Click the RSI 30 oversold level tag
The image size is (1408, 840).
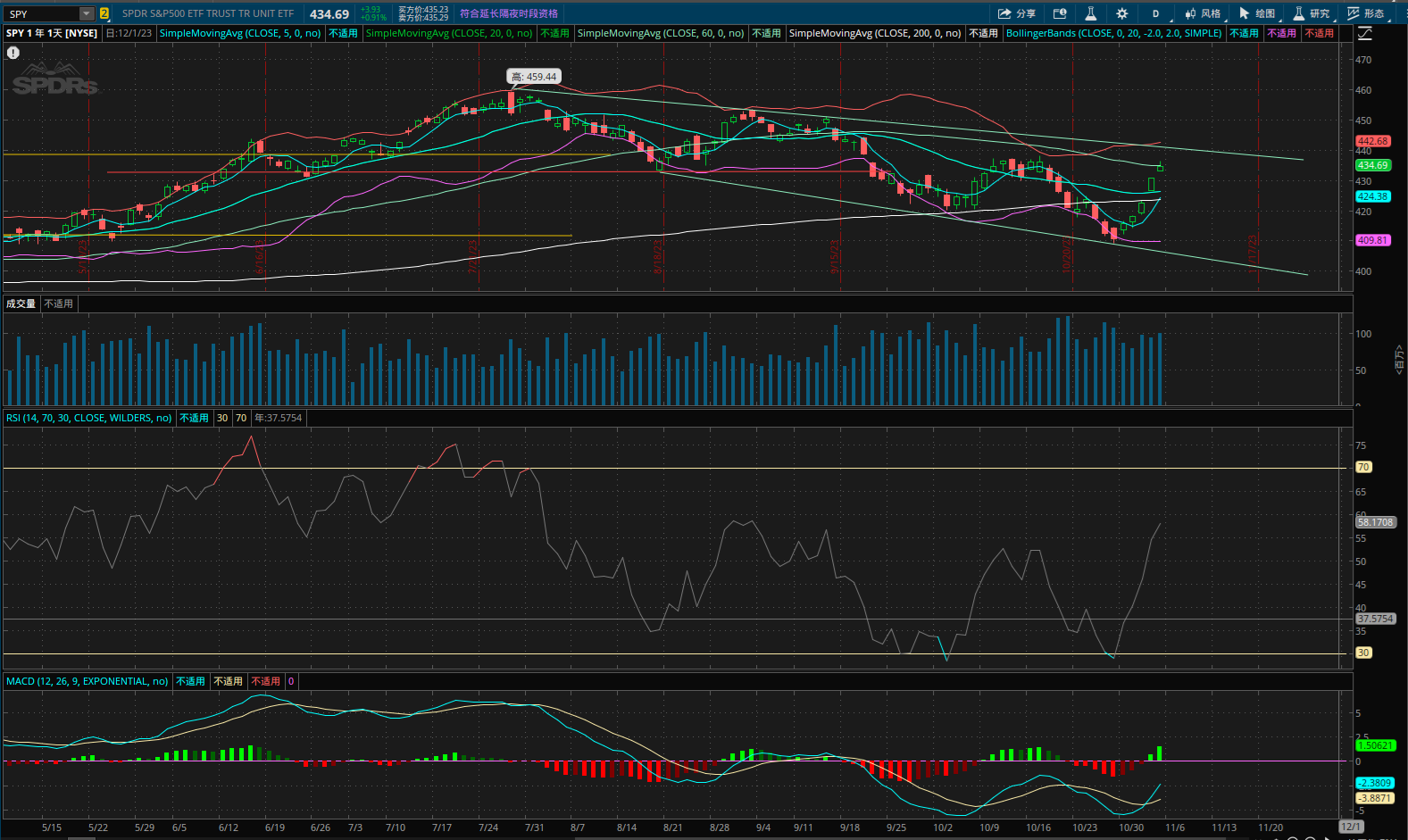pyautogui.click(x=1363, y=653)
